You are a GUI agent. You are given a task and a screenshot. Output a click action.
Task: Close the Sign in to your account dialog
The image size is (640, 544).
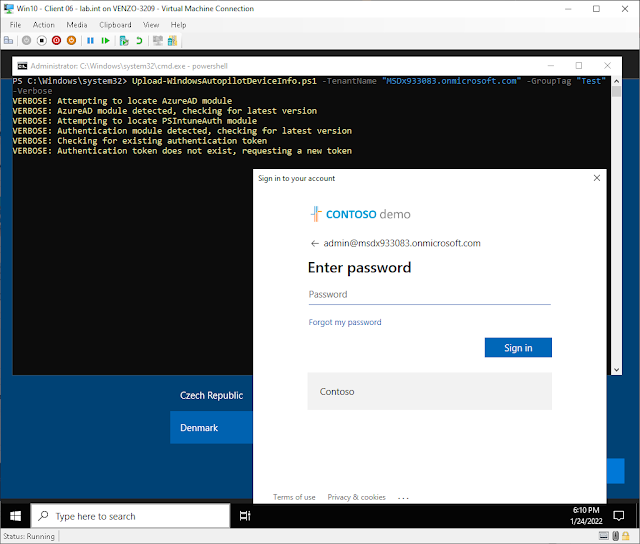[x=597, y=178]
